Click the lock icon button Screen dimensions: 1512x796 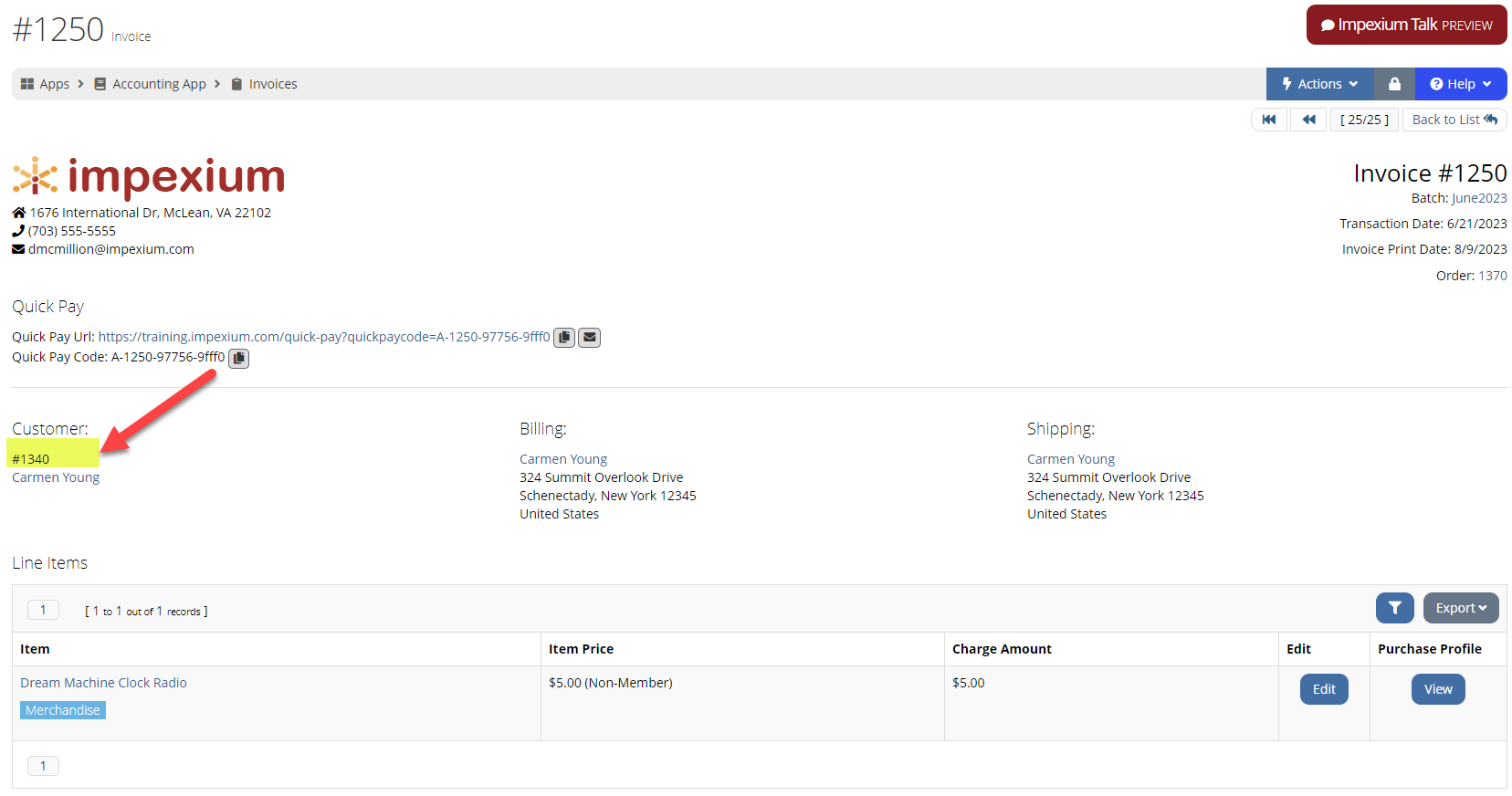tap(1394, 84)
